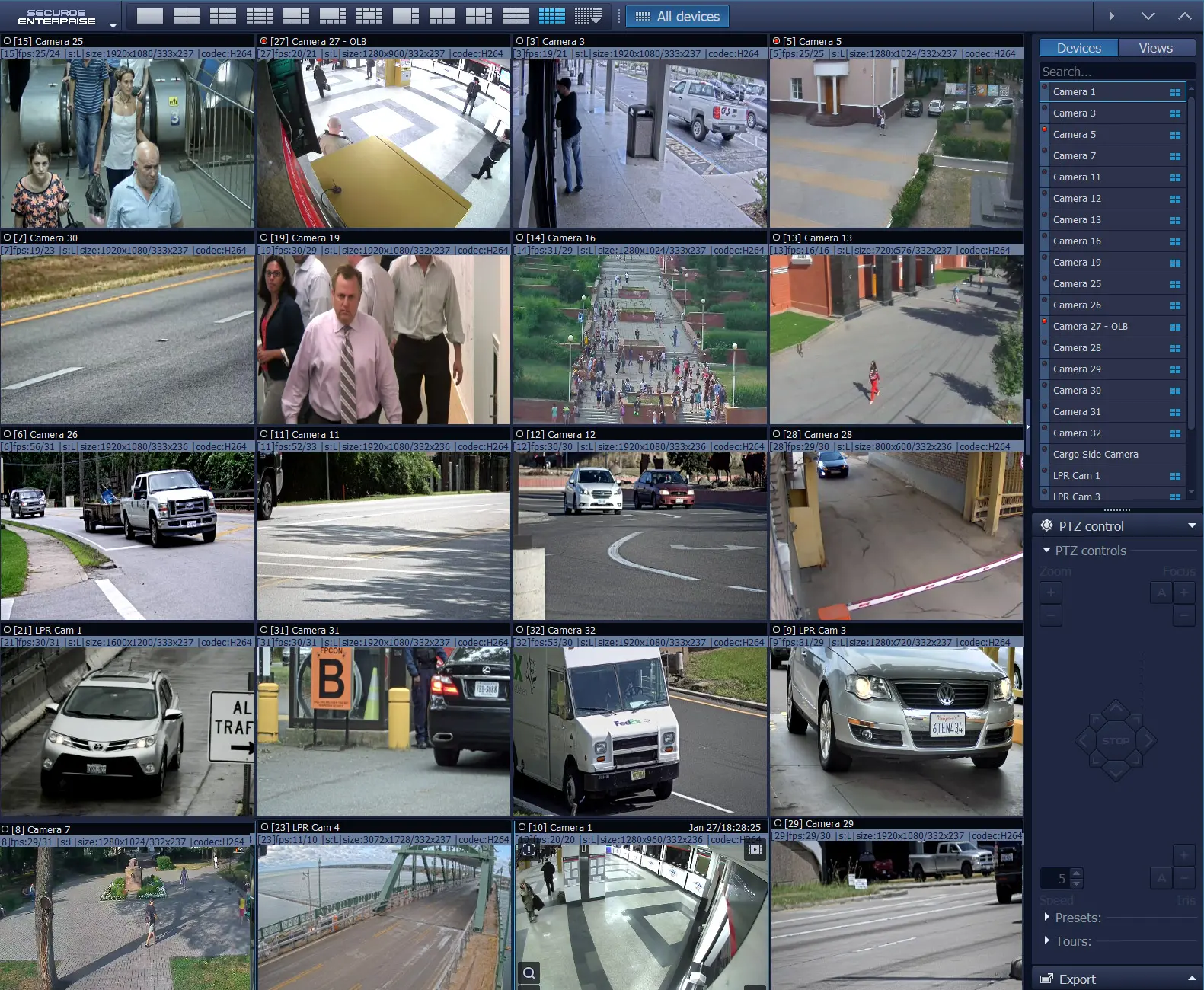Click the PTZ Zoom plus button
Viewport: 1204px width, 990px height.
click(x=1051, y=592)
